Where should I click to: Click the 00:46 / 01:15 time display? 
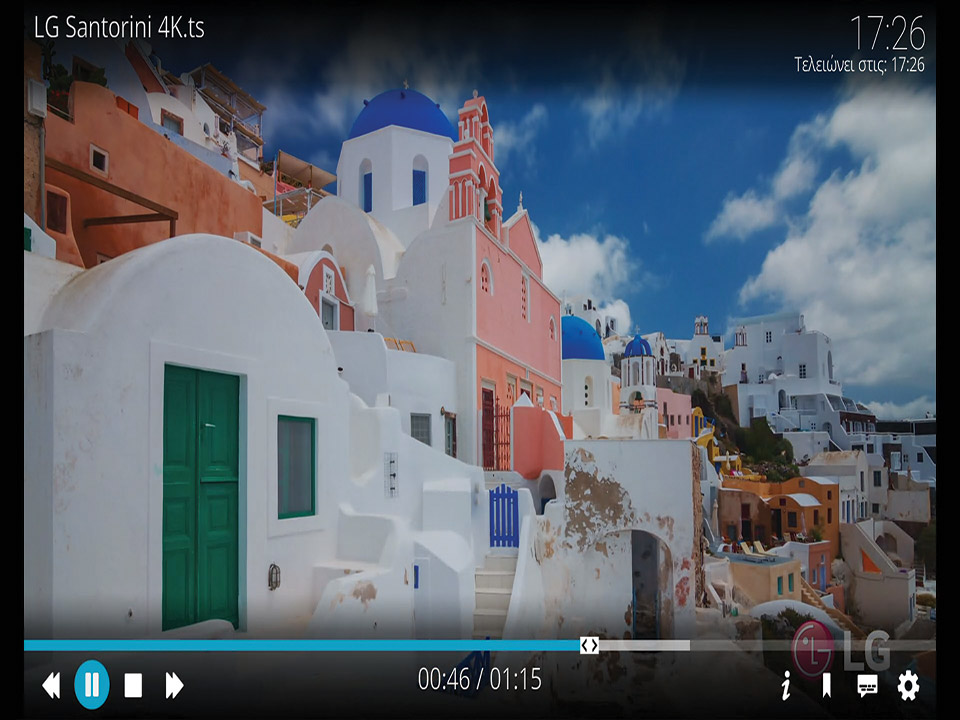pyautogui.click(x=479, y=679)
